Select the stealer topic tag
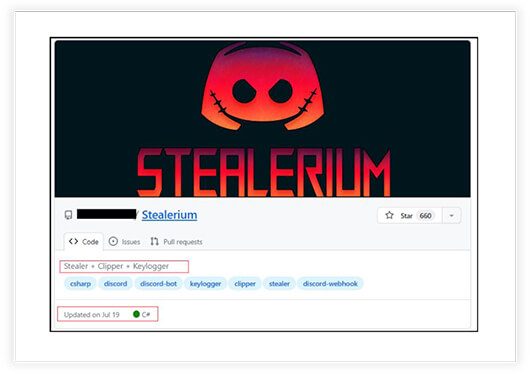 coord(279,284)
